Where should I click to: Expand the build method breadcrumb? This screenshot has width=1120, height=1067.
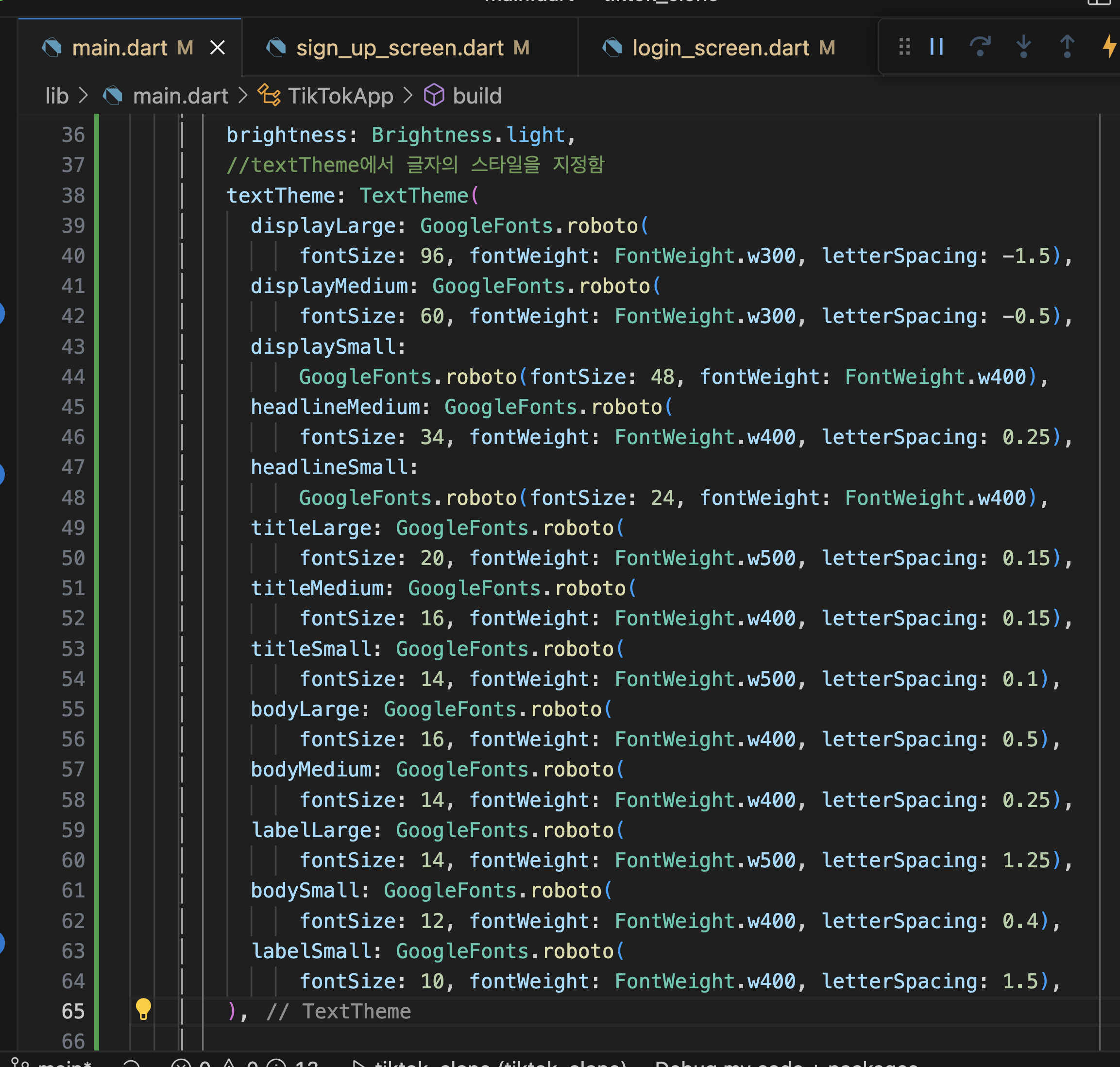[x=476, y=96]
